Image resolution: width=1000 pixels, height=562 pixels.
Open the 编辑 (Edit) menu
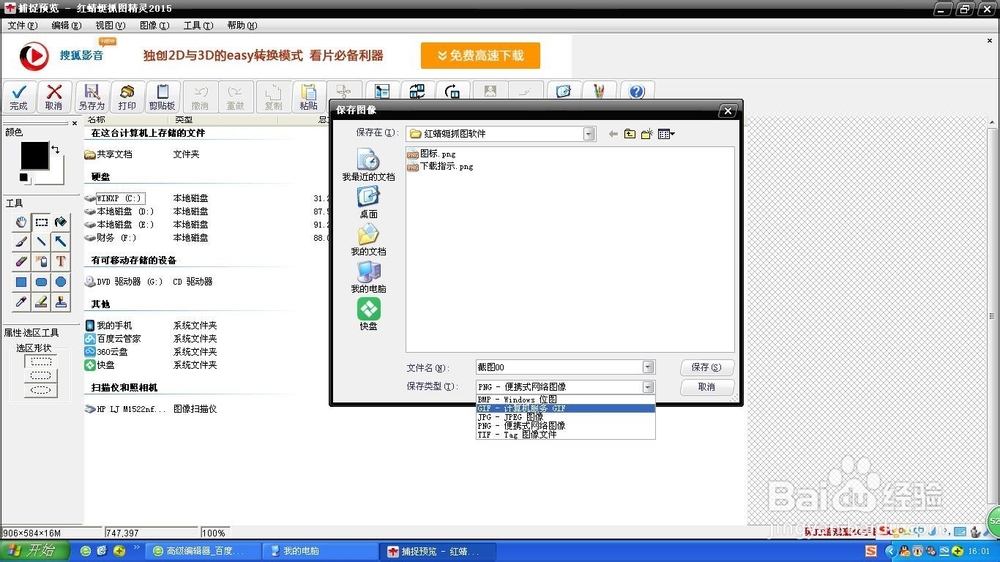66,26
